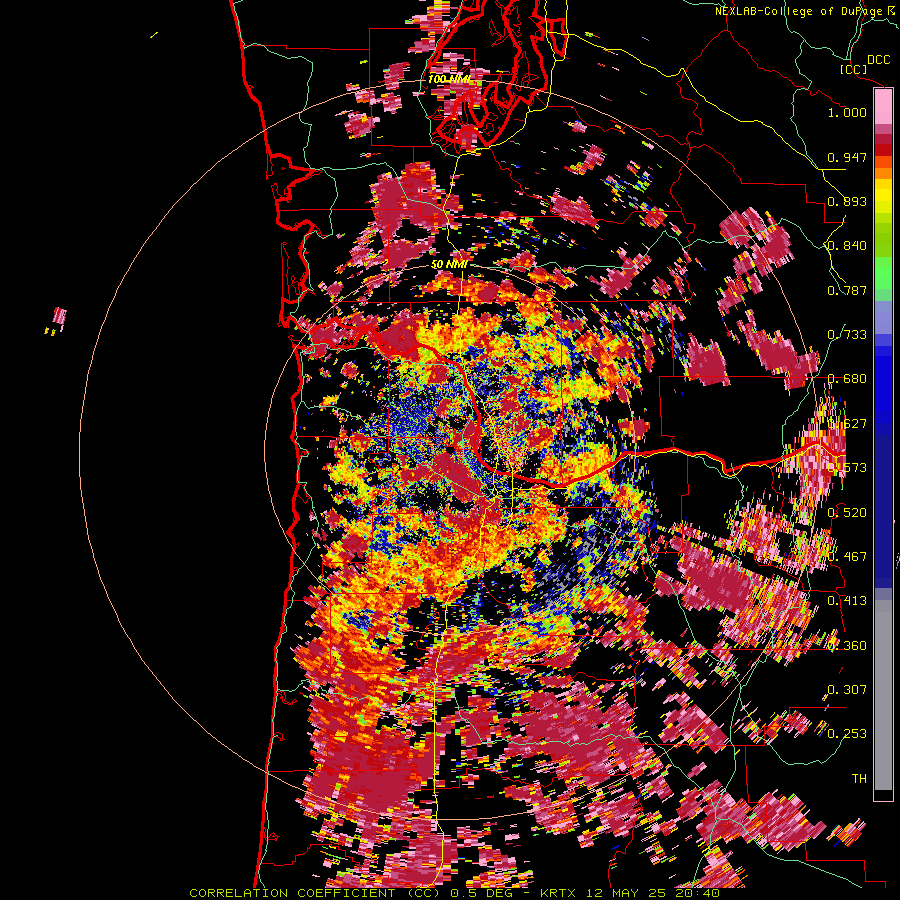Click the KRTX 12 MAY 25 20:40 timestamp
Viewport: 900px width, 900px height.
[630, 893]
